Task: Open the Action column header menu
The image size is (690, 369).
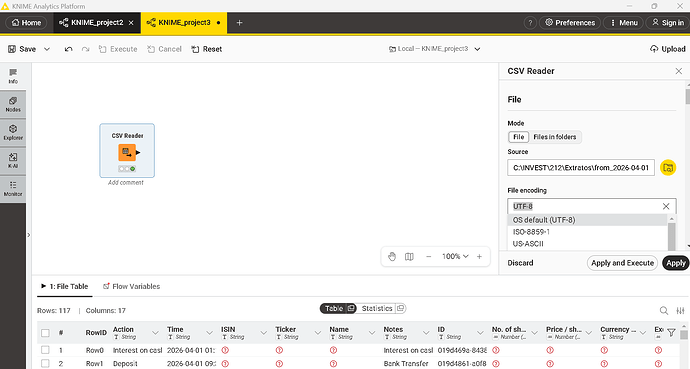Action: tap(155, 333)
